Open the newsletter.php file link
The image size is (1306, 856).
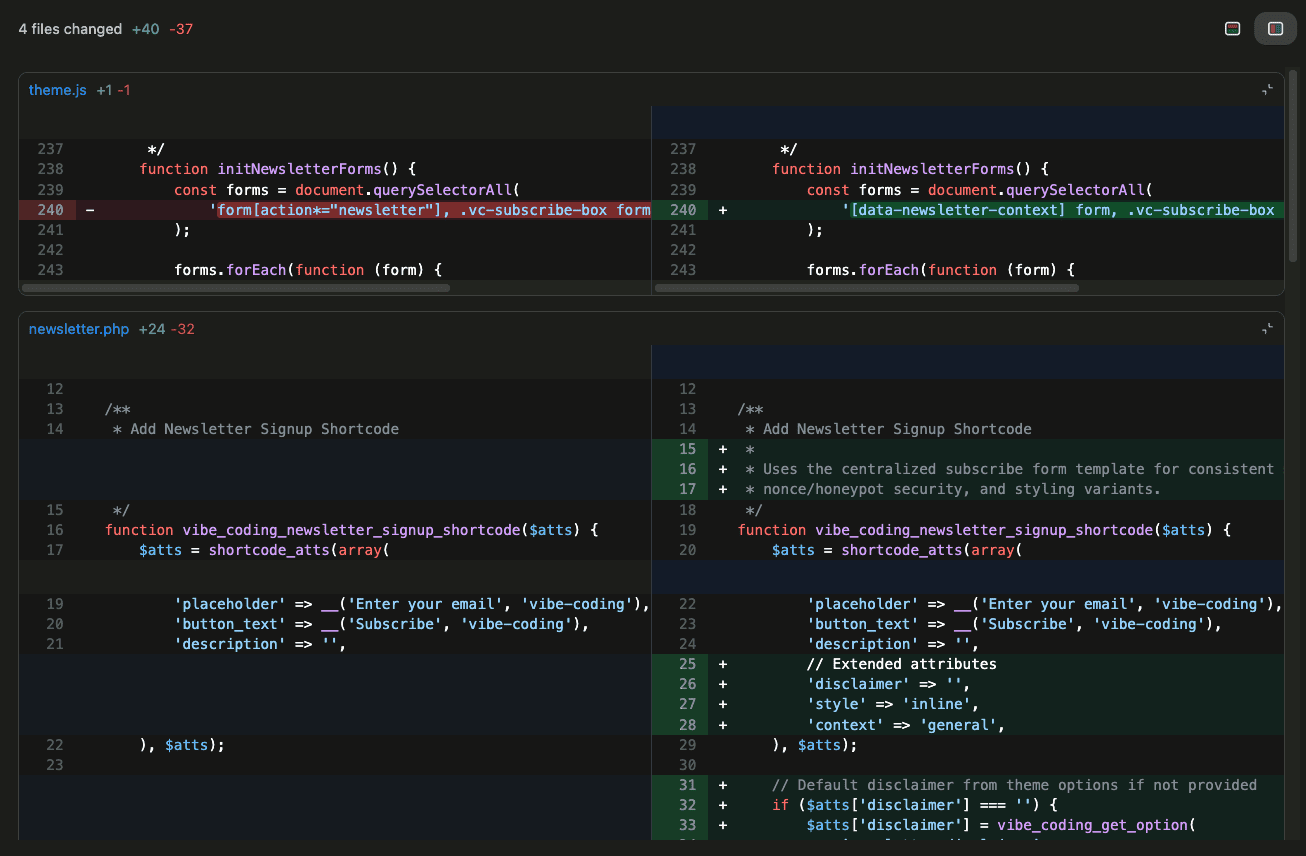79,328
